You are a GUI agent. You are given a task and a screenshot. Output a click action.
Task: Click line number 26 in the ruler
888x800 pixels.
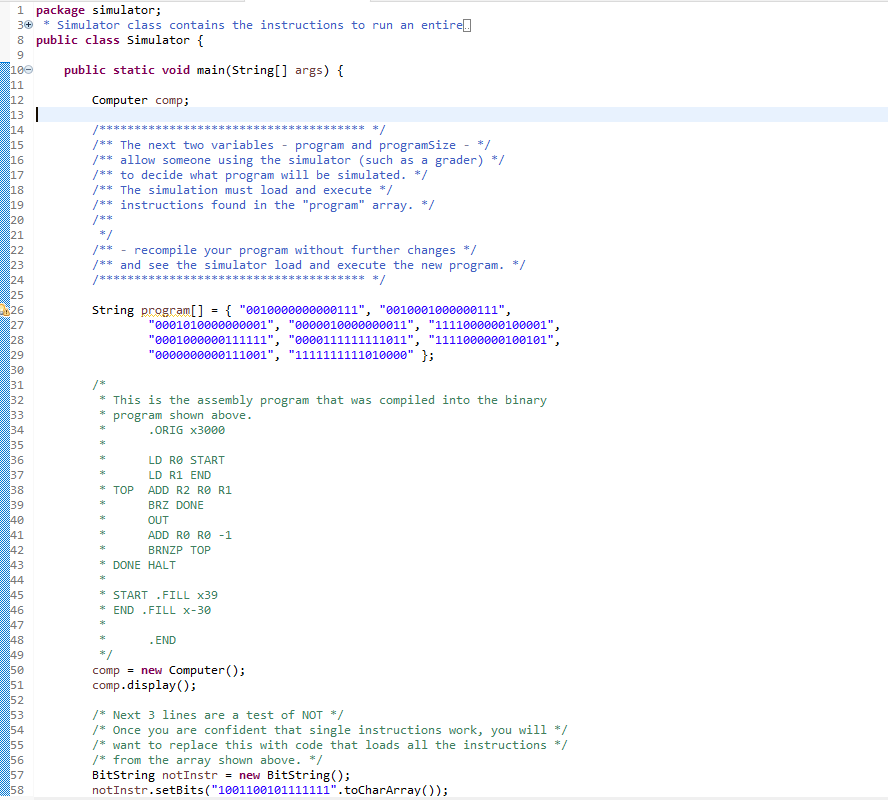tap(17, 309)
